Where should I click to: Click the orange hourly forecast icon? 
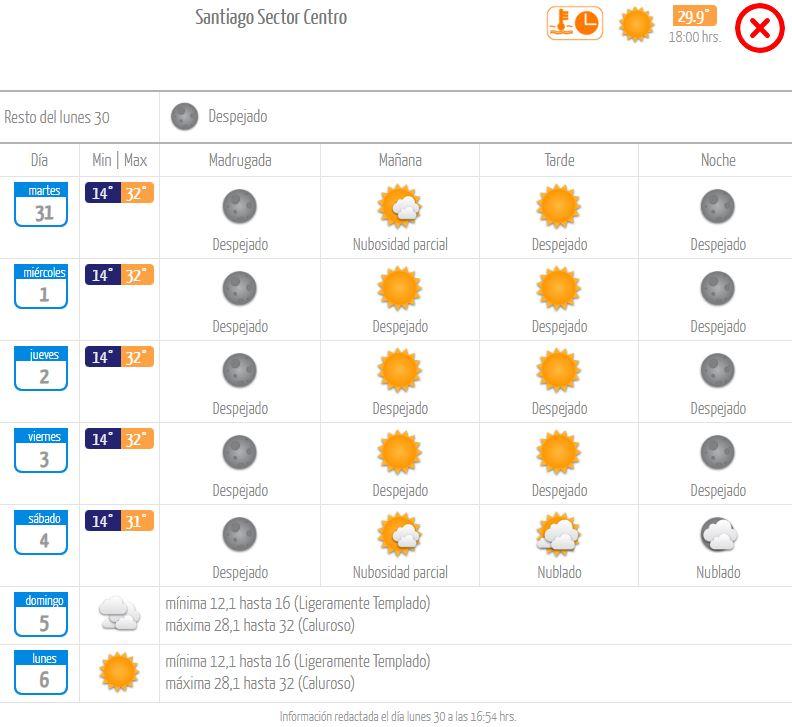pos(575,23)
